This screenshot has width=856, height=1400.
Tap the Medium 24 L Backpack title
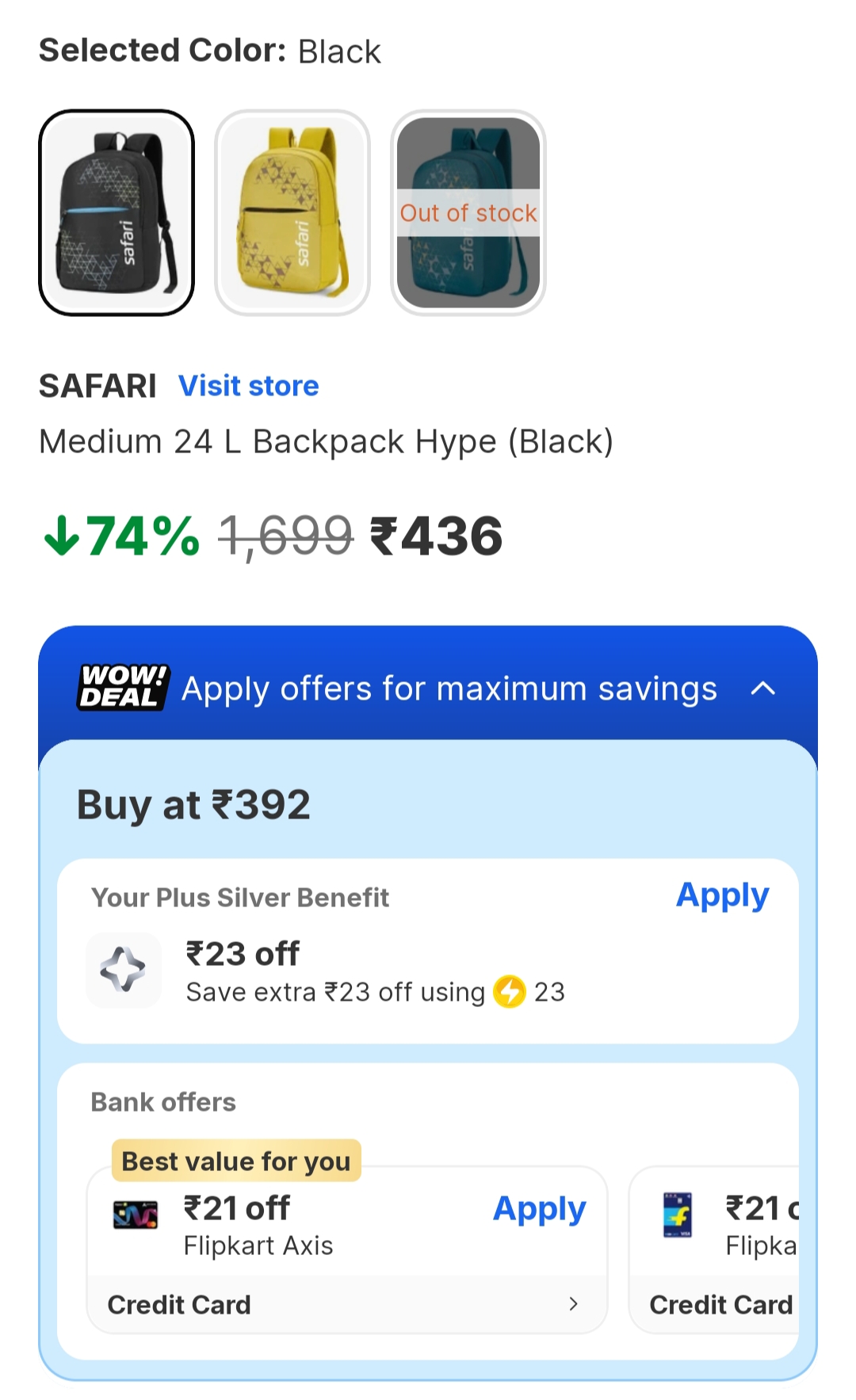point(326,441)
